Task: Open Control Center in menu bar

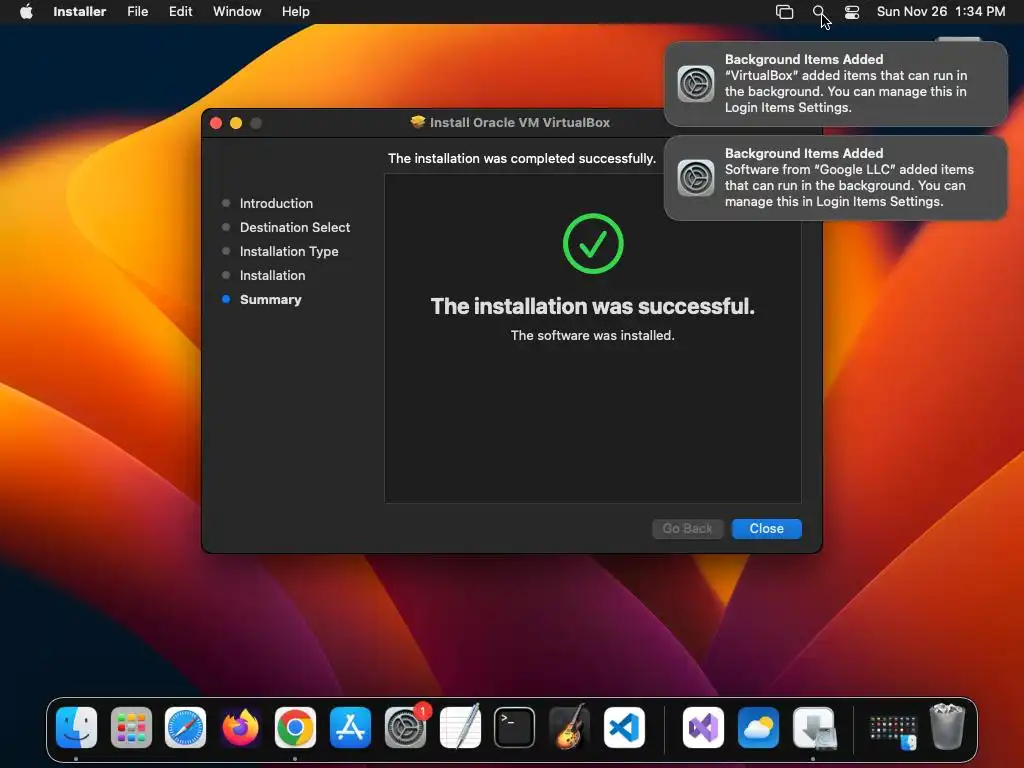Action: pos(852,12)
